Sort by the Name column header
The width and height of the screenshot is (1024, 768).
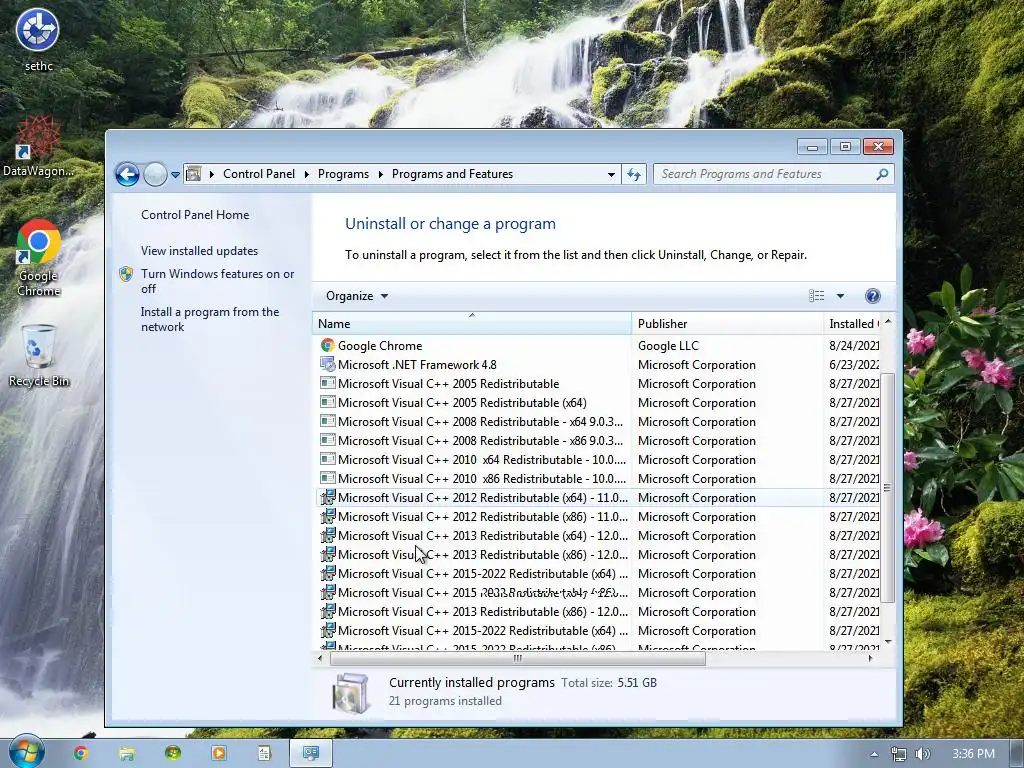[x=472, y=323]
